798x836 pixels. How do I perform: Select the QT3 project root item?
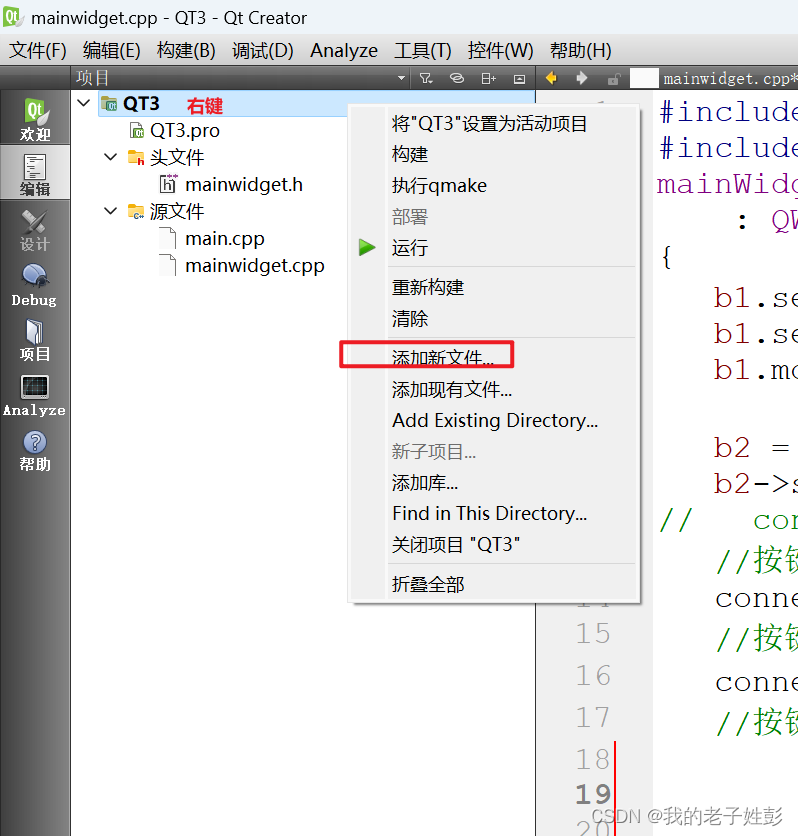pos(141,103)
